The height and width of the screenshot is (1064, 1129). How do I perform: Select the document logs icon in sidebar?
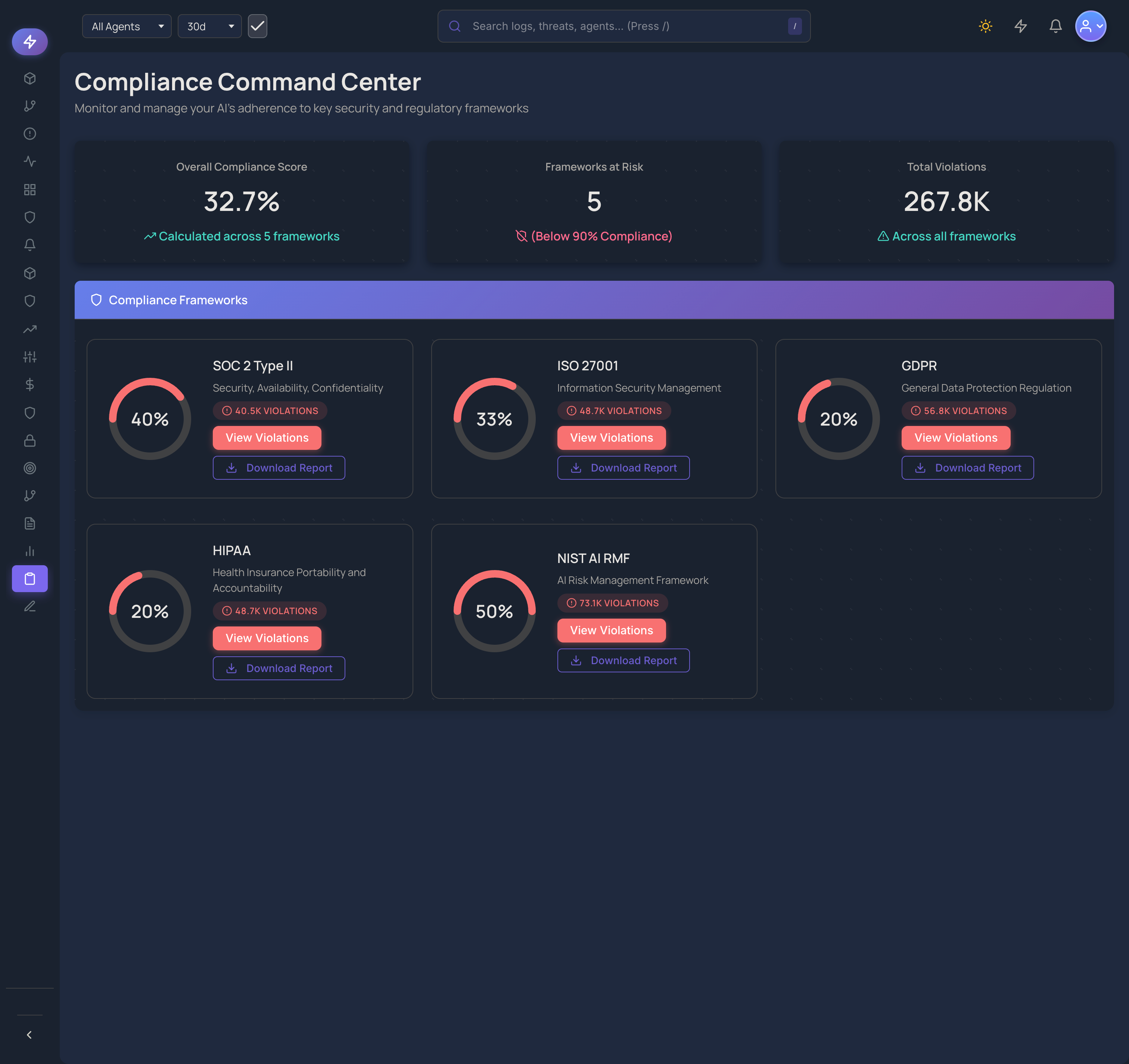[x=29, y=523]
